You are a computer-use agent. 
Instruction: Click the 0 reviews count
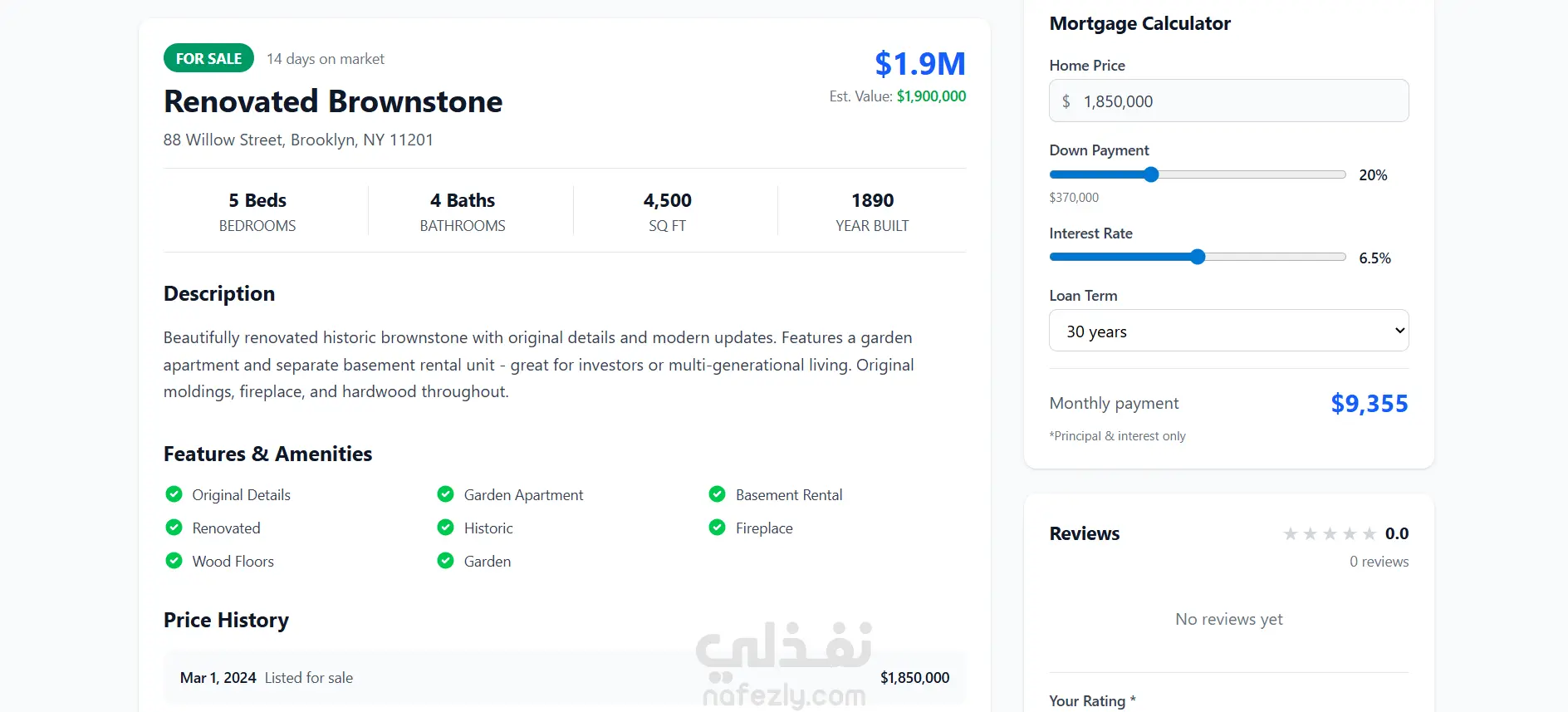[1379, 562]
